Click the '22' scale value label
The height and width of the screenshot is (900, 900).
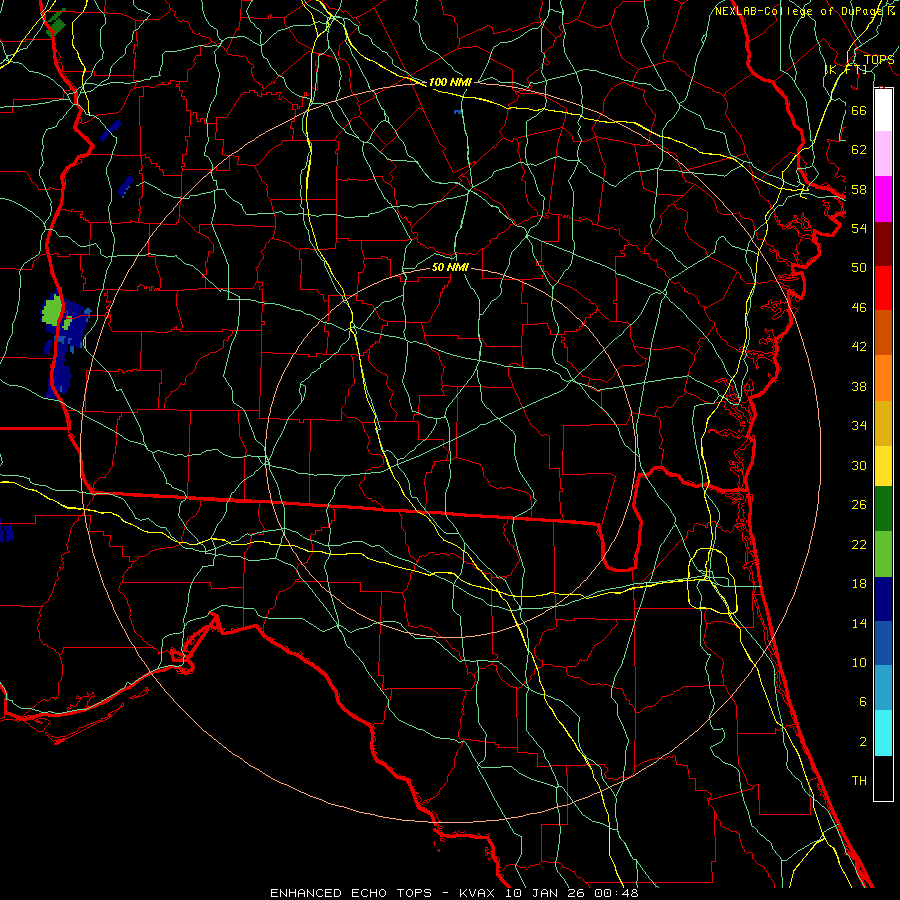pyautogui.click(x=859, y=544)
